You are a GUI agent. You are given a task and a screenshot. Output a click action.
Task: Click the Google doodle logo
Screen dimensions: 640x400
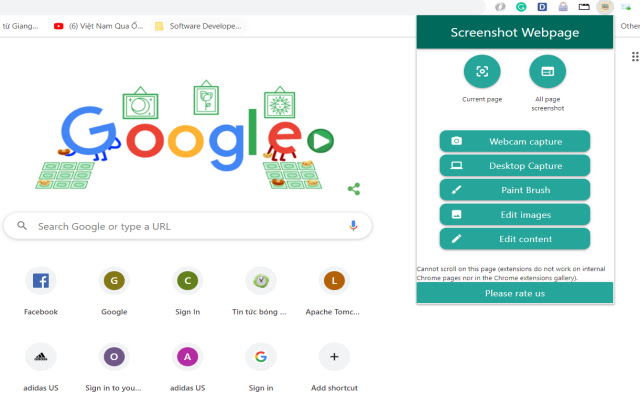point(182,137)
